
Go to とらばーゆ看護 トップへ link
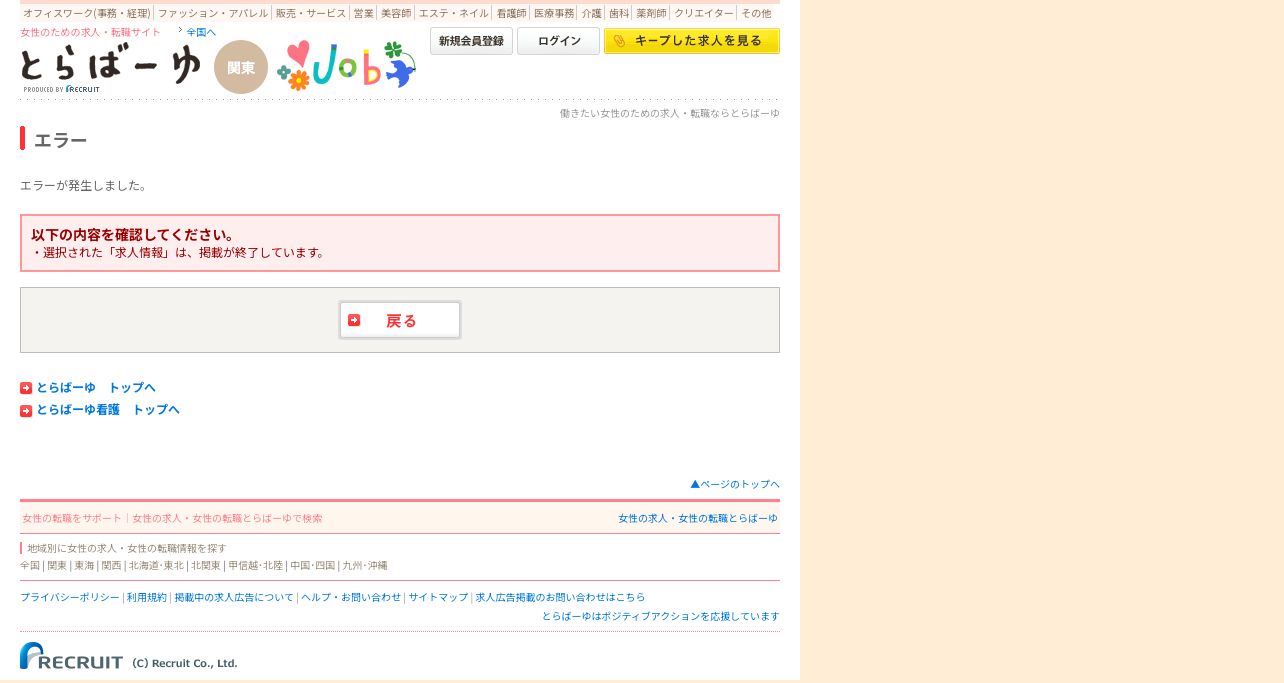tap(108, 410)
